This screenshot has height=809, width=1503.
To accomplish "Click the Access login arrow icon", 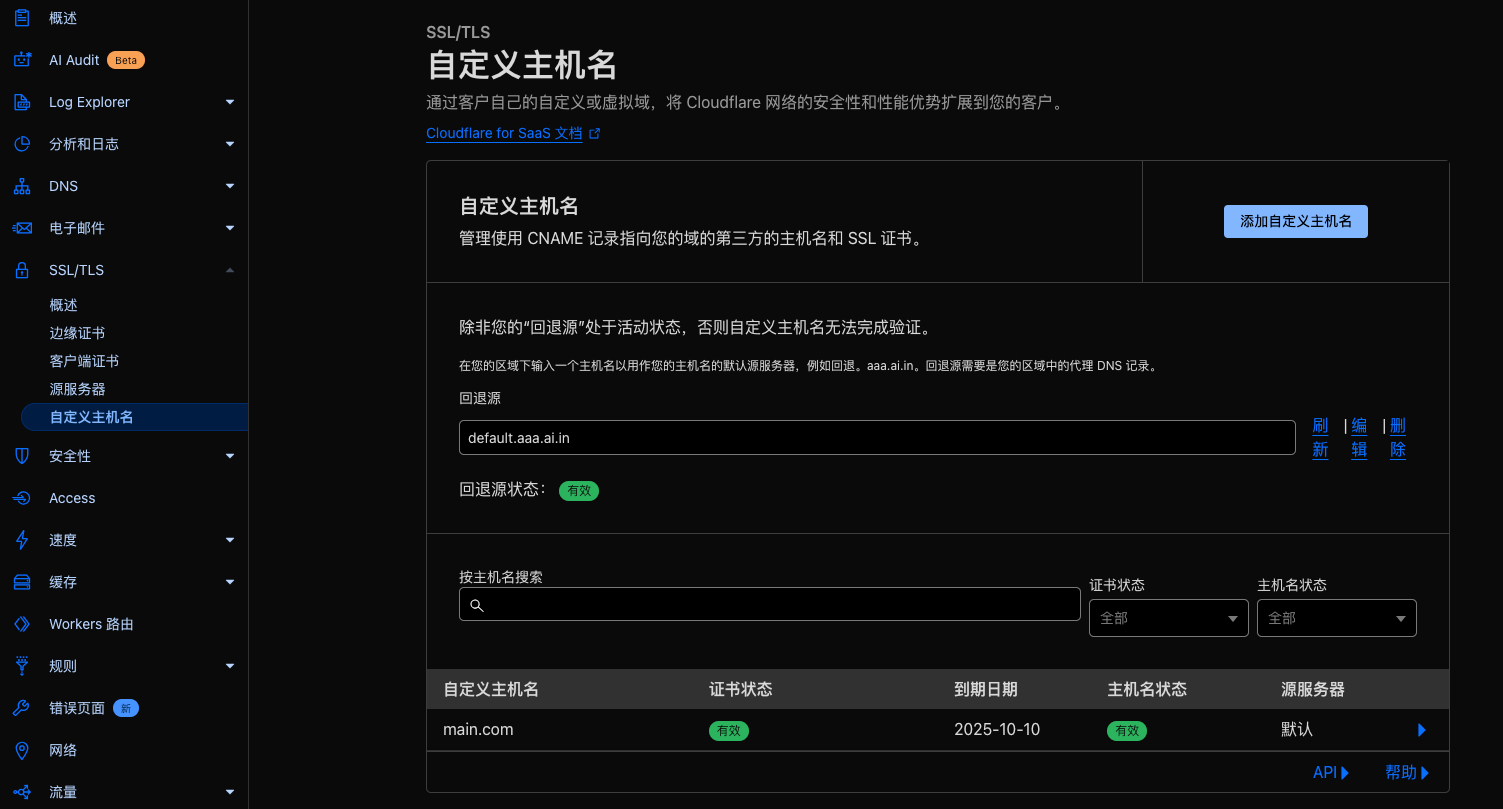I will point(22,498).
